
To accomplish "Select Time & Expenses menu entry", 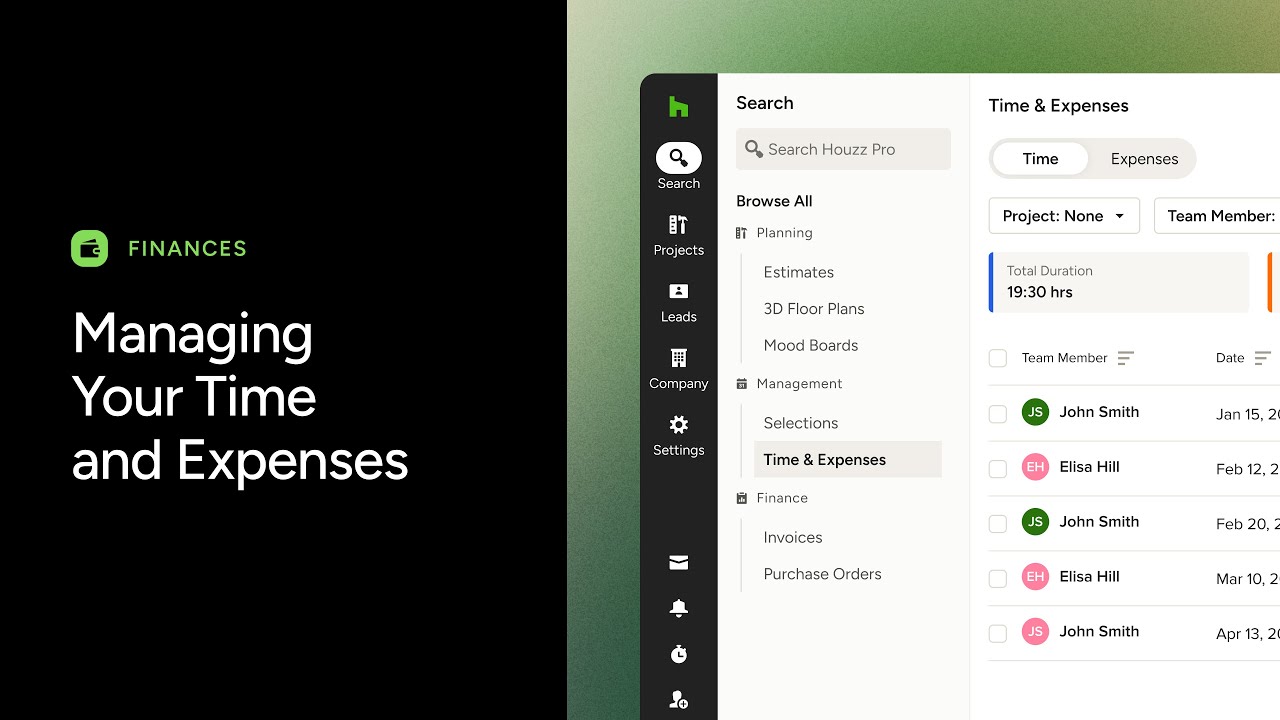I will [848, 460].
